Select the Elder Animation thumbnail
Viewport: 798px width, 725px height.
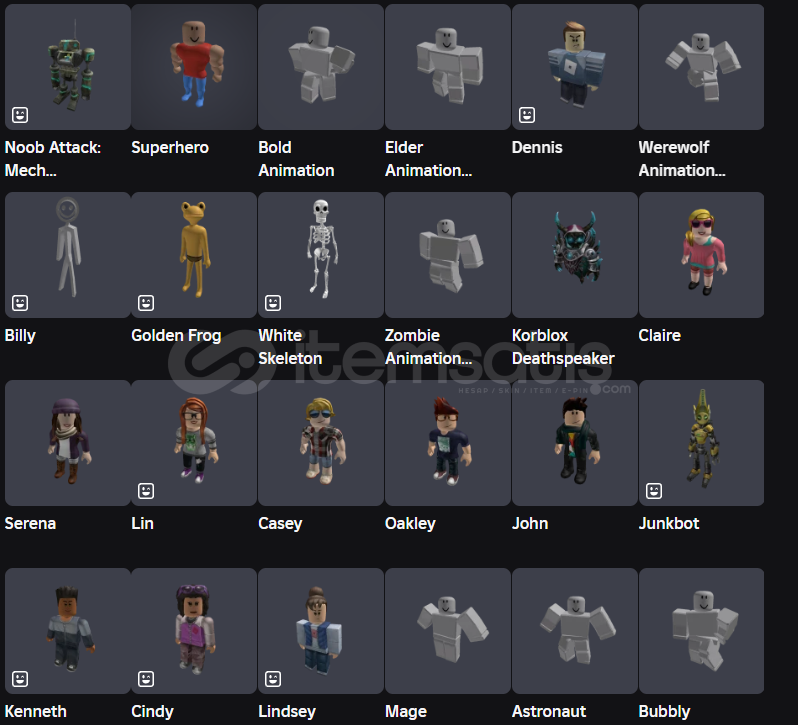click(448, 67)
